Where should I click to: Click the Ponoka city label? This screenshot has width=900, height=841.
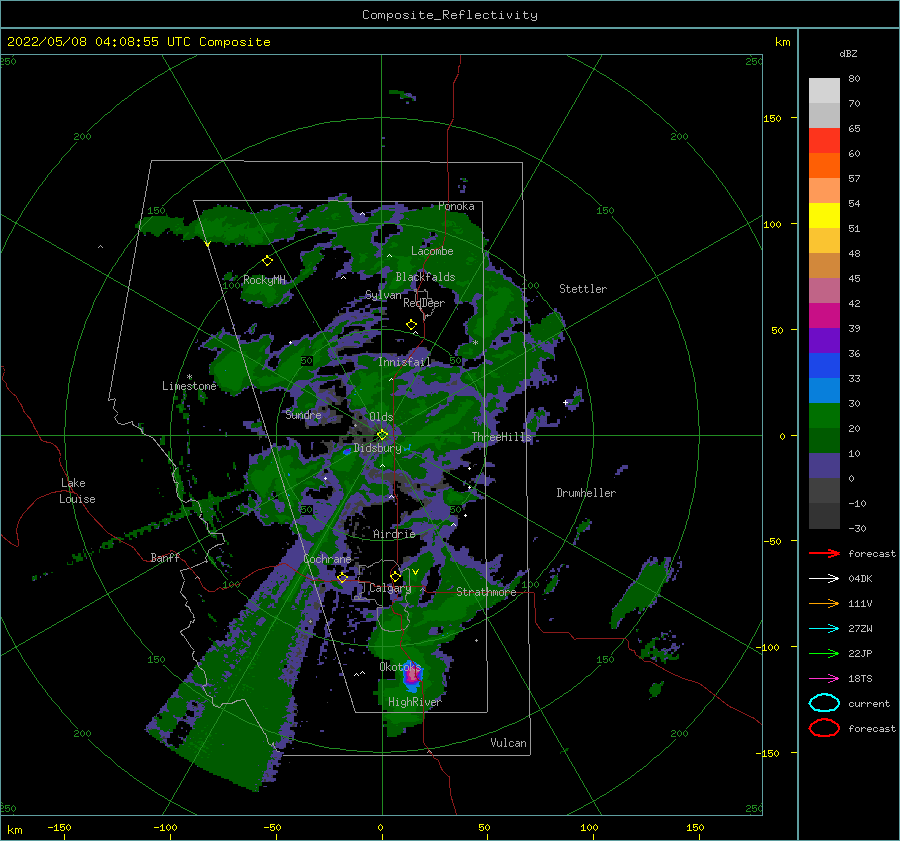[456, 206]
